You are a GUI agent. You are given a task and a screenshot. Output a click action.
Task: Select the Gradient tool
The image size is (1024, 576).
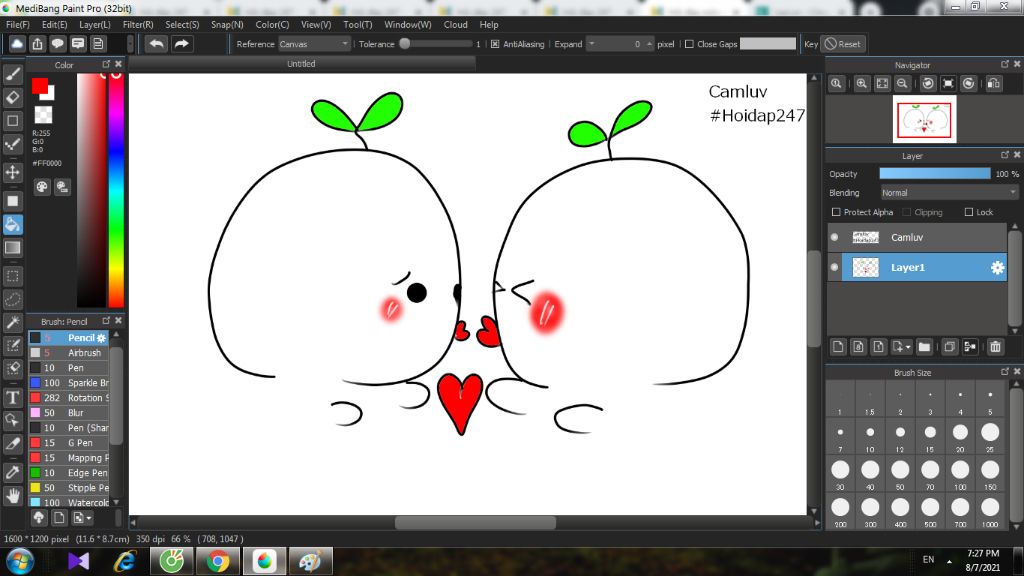click(12, 248)
